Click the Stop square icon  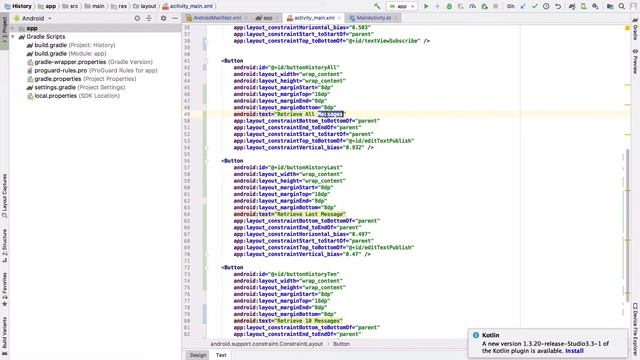pos(496,6)
